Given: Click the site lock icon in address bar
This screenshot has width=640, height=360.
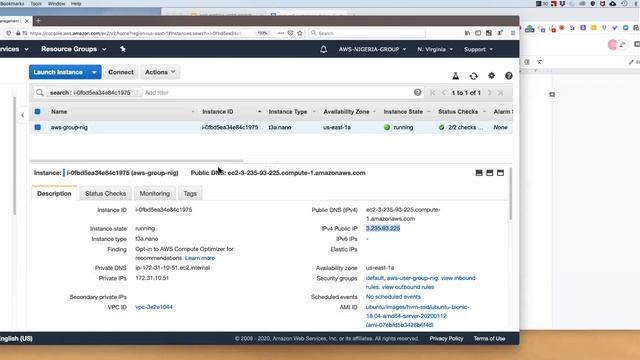Looking at the screenshot, I should (x=18, y=33).
